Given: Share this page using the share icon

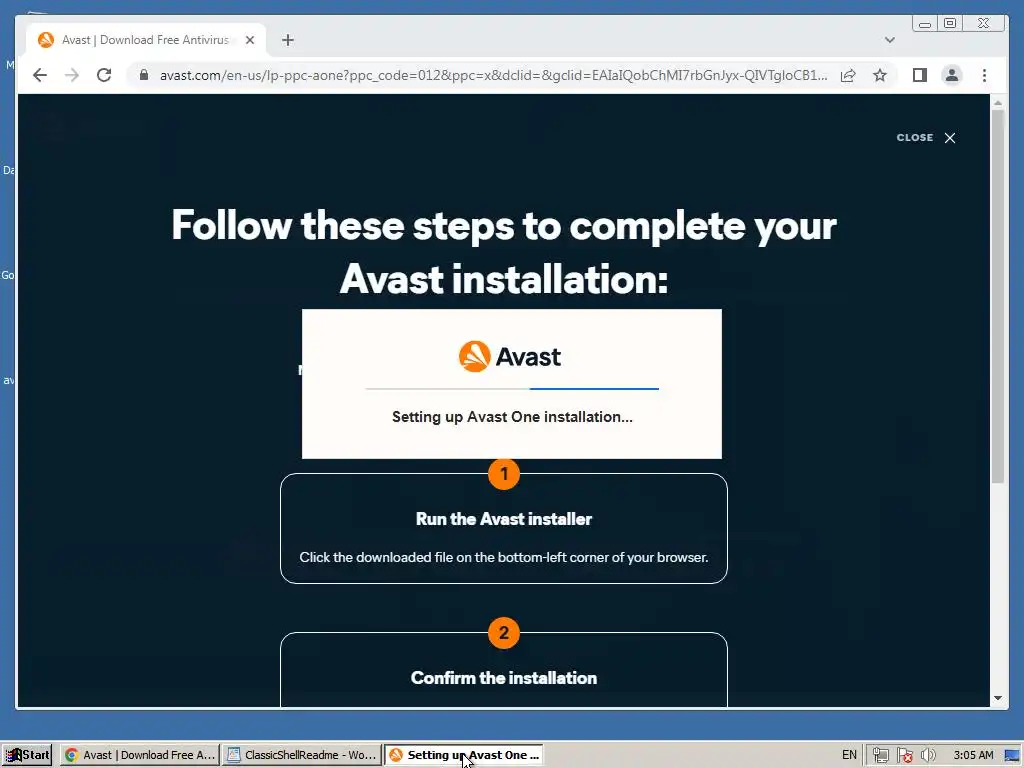Looking at the screenshot, I should (x=848, y=75).
